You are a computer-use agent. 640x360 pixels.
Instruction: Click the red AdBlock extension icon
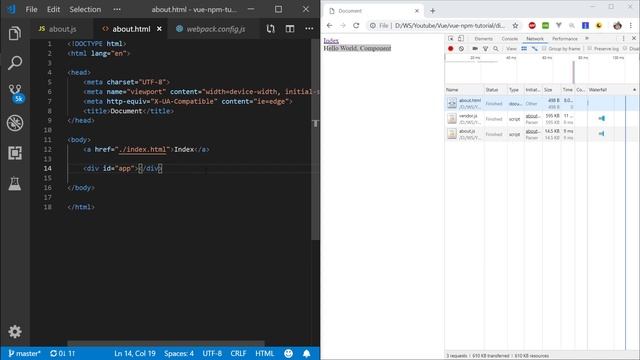tap(532, 25)
